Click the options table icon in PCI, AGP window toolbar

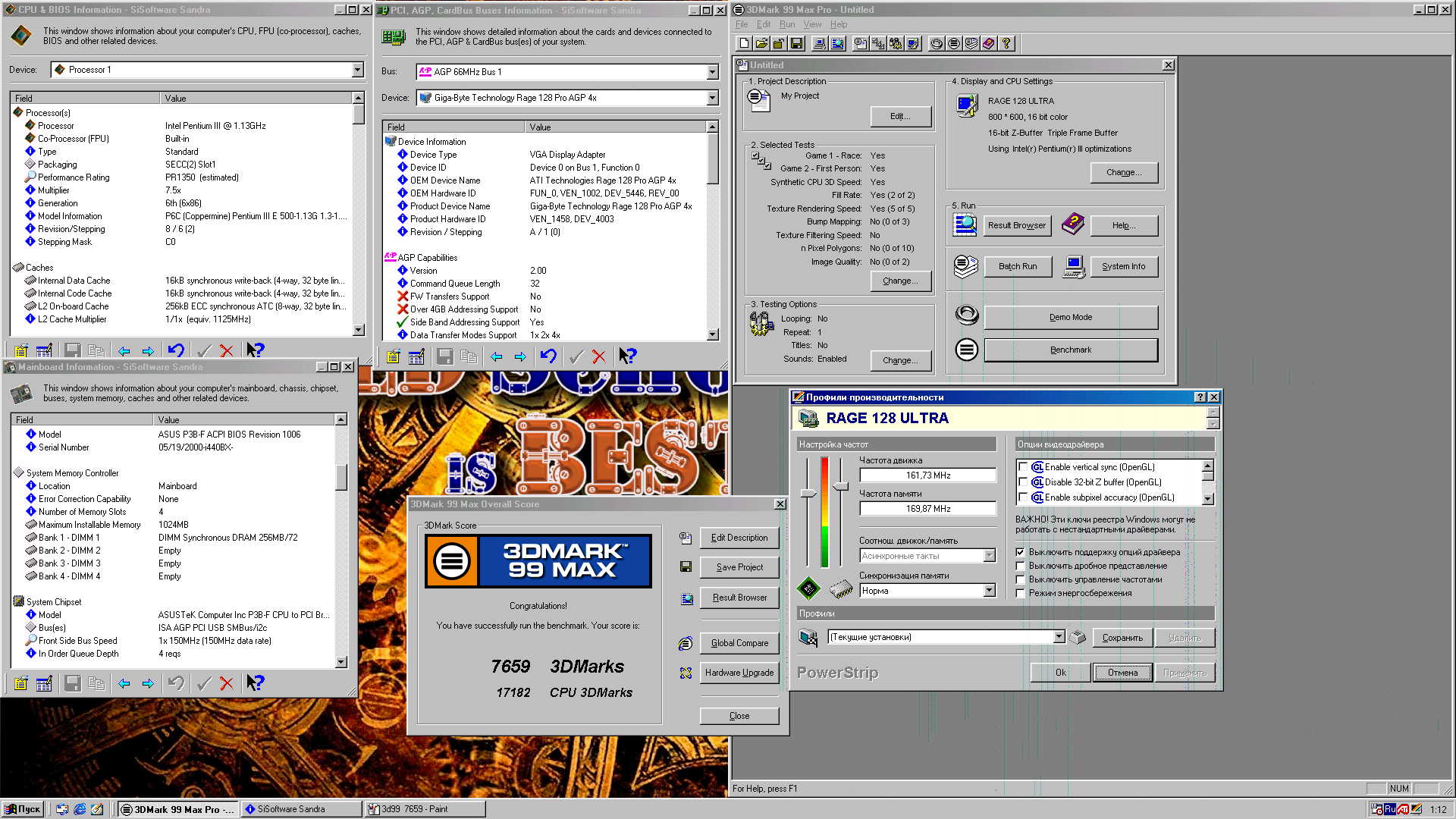pos(416,356)
